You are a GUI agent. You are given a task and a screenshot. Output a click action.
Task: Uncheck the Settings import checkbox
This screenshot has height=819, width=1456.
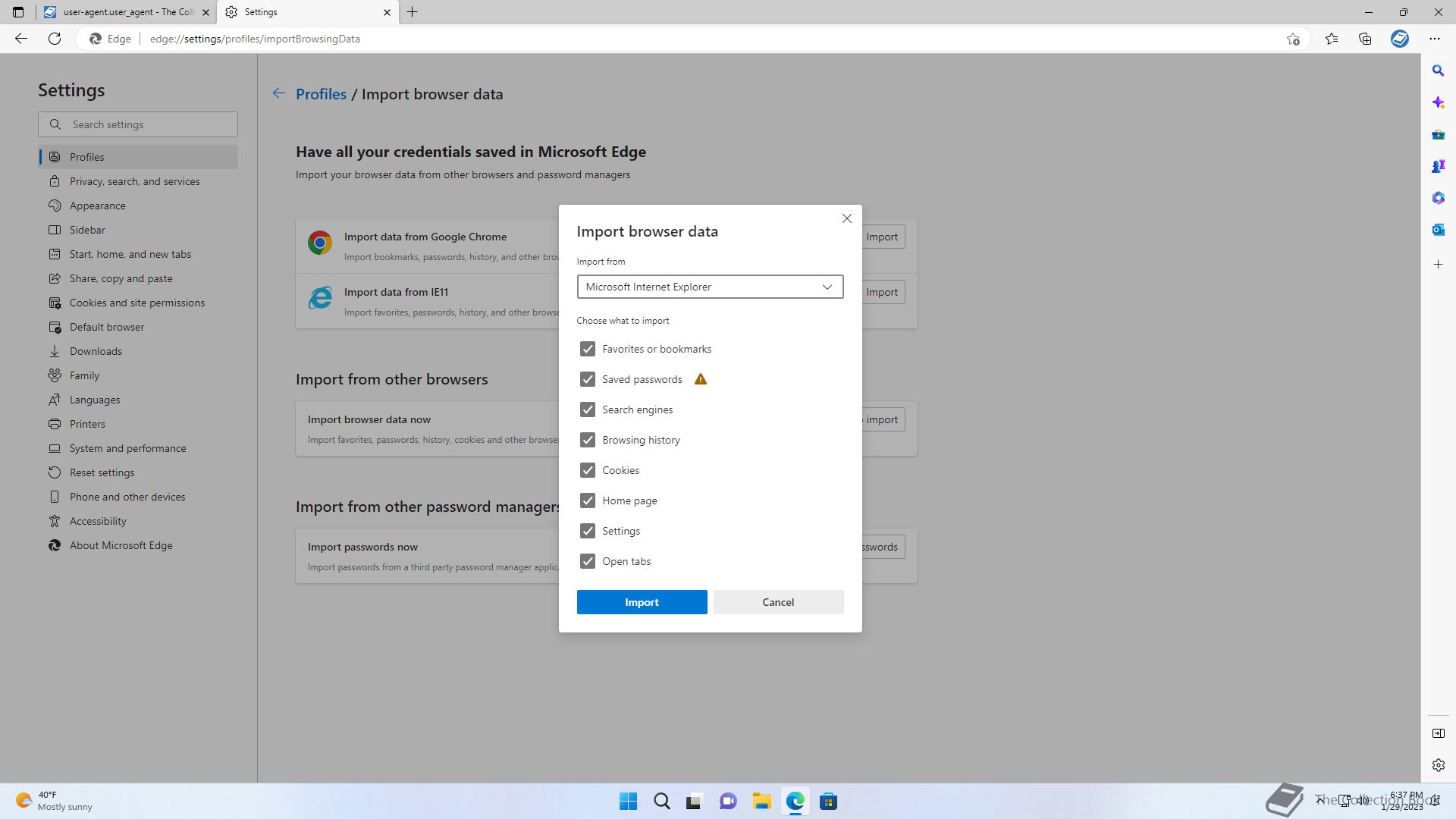(588, 531)
